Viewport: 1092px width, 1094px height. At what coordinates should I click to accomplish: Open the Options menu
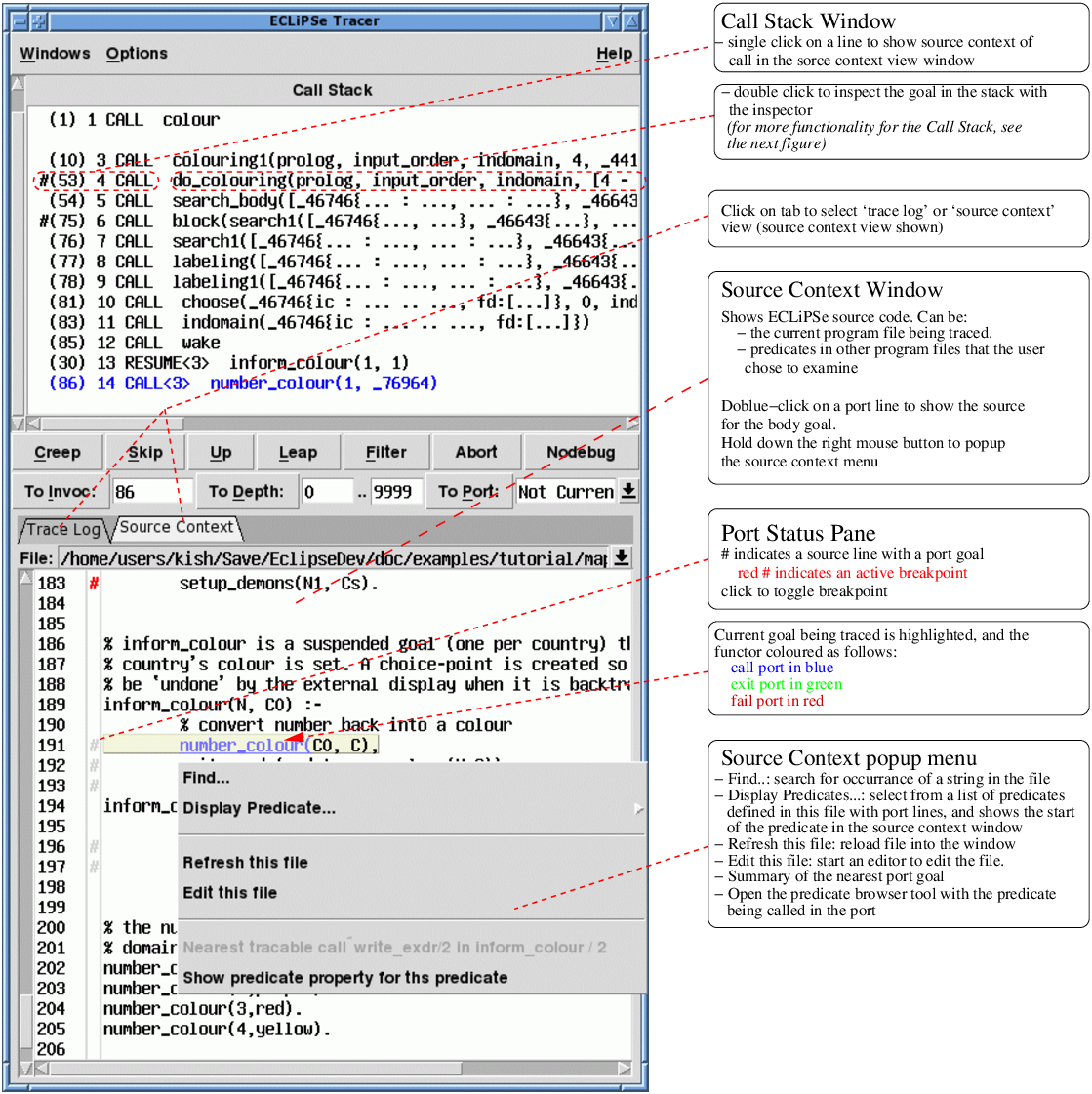(x=137, y=54)
